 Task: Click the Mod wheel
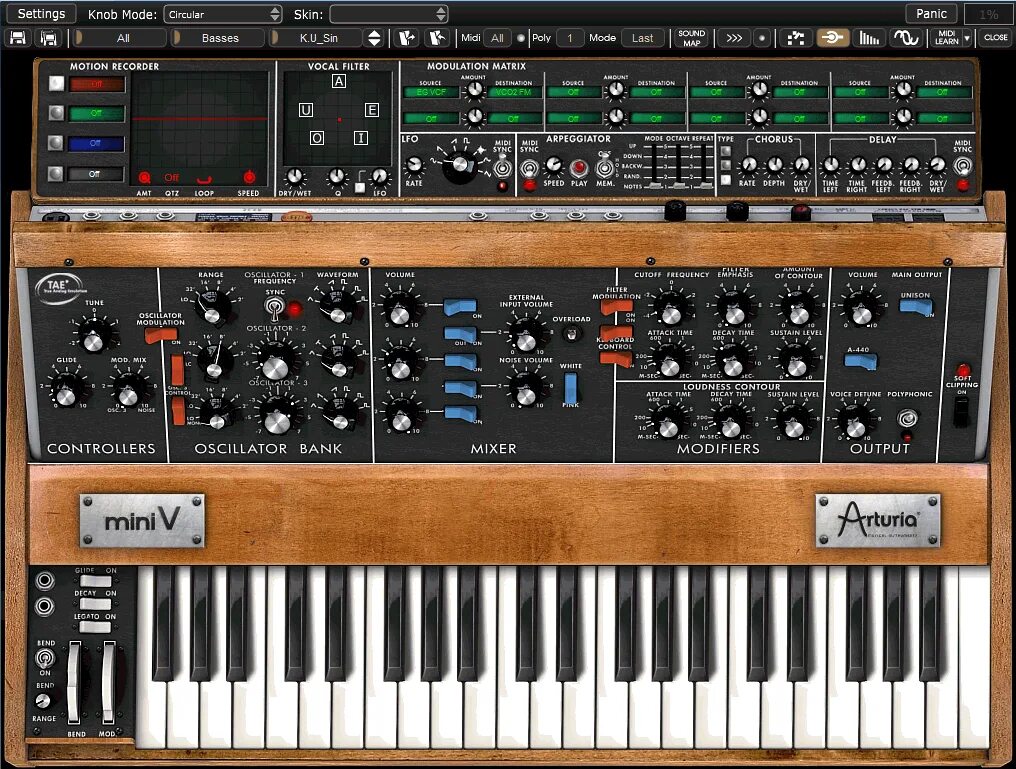(x=109, y=682)
